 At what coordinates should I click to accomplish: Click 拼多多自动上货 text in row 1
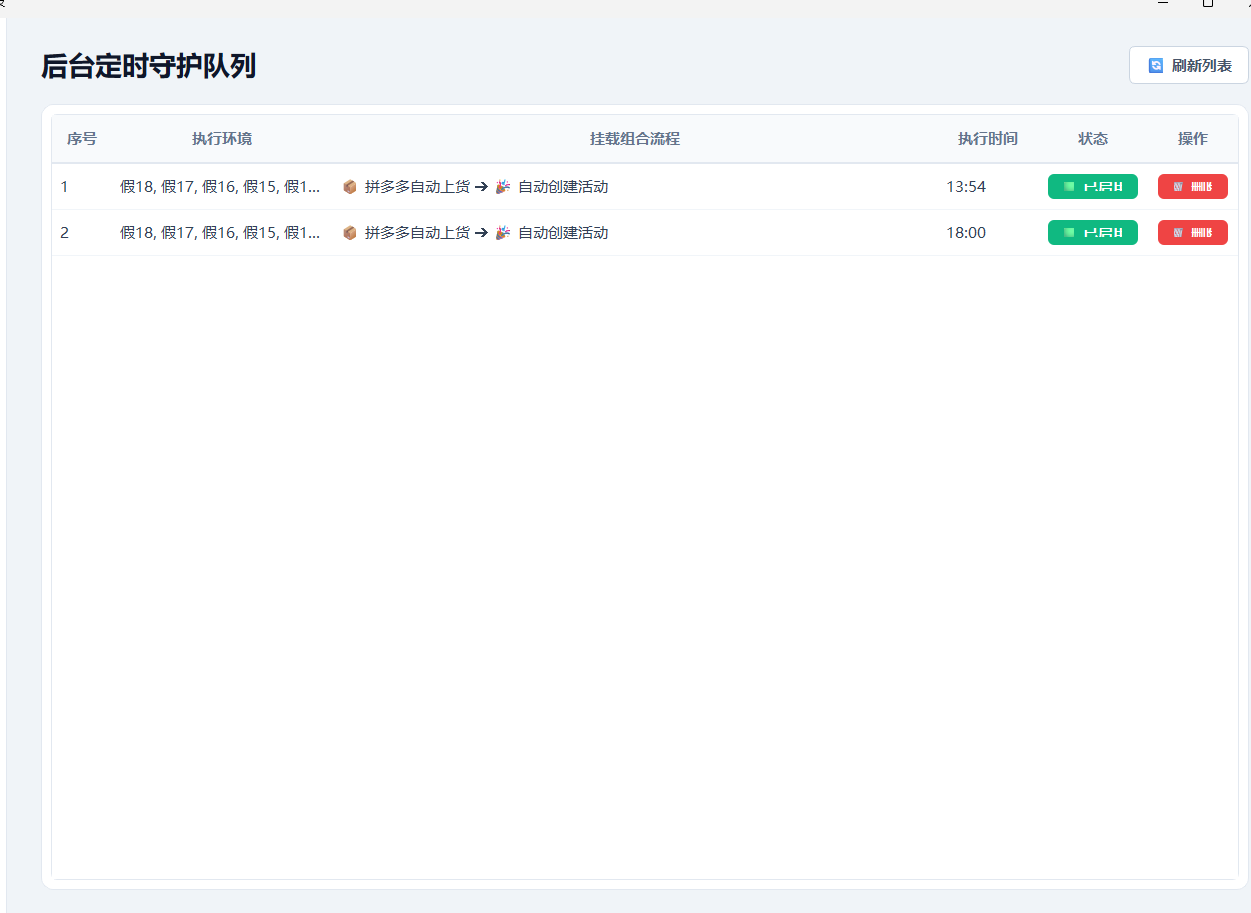click(x=417, y=187)
